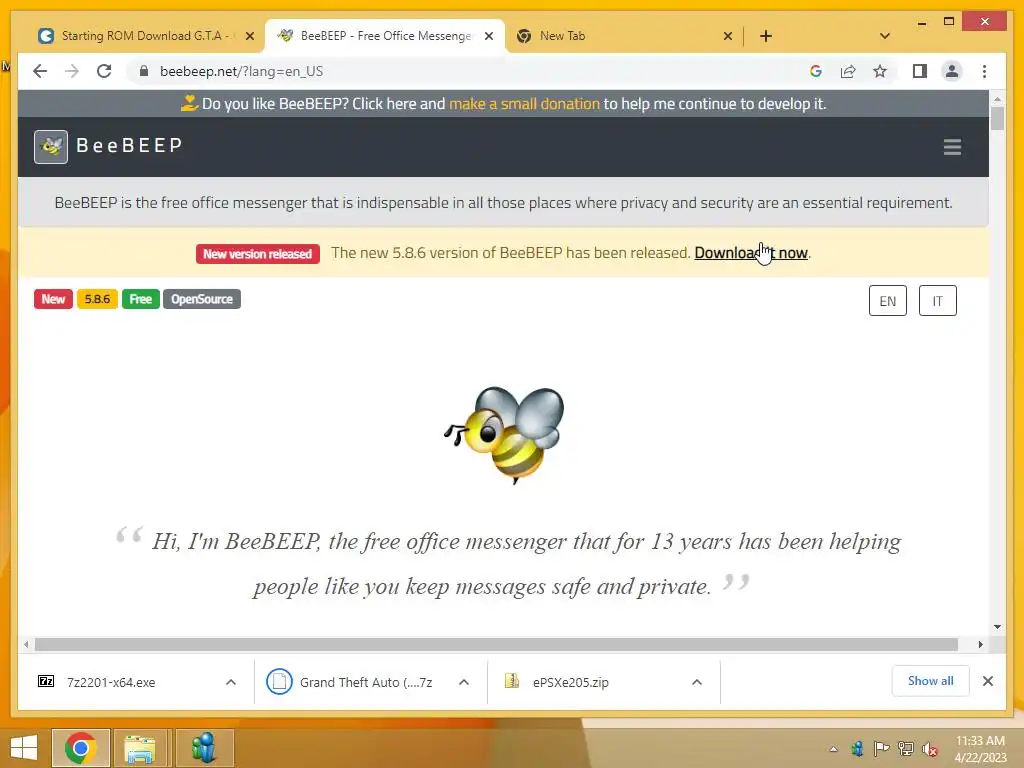Open a new browser tab
Screen dimensions: 1024x768
click(x=766, y=36)
